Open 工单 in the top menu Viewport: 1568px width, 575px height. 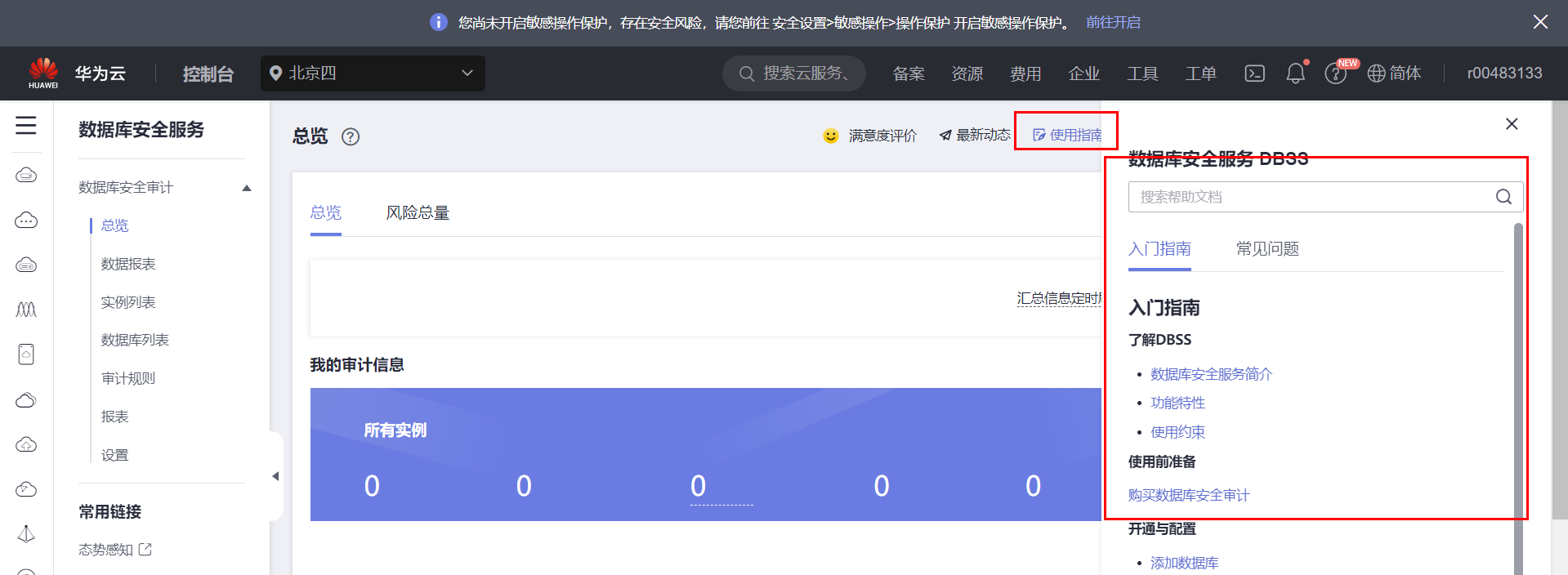coord(1201,74)
